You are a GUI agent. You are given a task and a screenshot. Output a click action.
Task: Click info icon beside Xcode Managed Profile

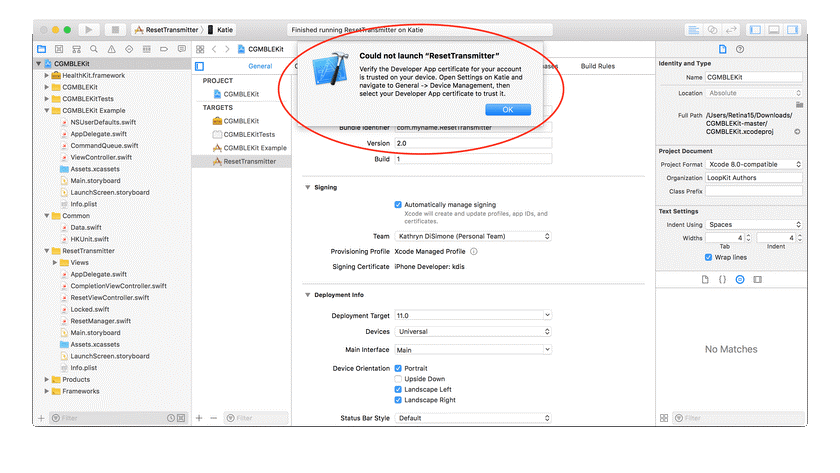(x=474, y=251)
